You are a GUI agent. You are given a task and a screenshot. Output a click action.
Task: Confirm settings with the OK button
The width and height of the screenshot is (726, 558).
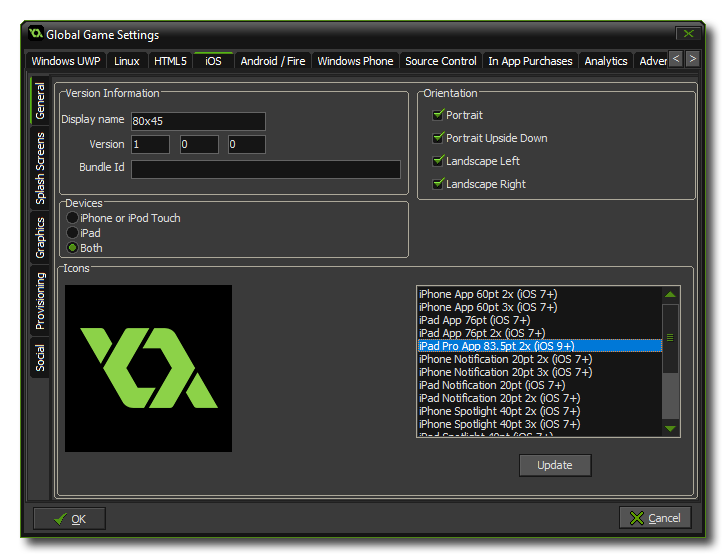pos(69,518)
